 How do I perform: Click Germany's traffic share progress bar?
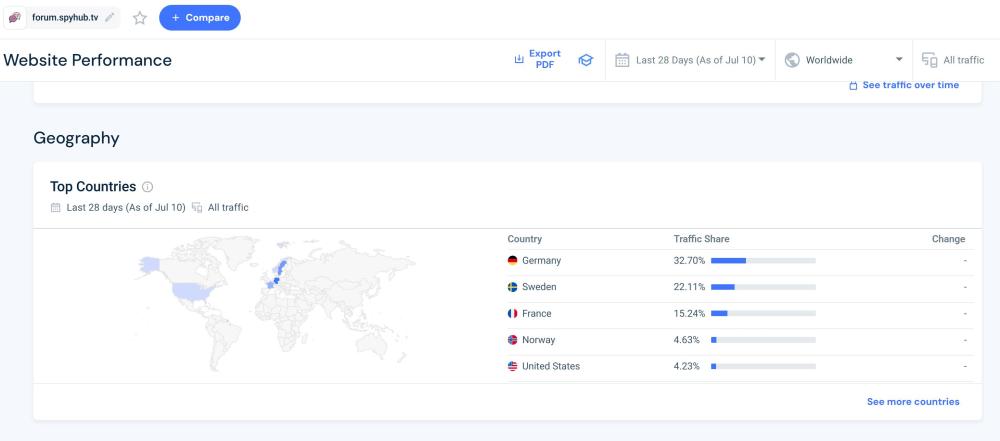(x=762, y=261)
